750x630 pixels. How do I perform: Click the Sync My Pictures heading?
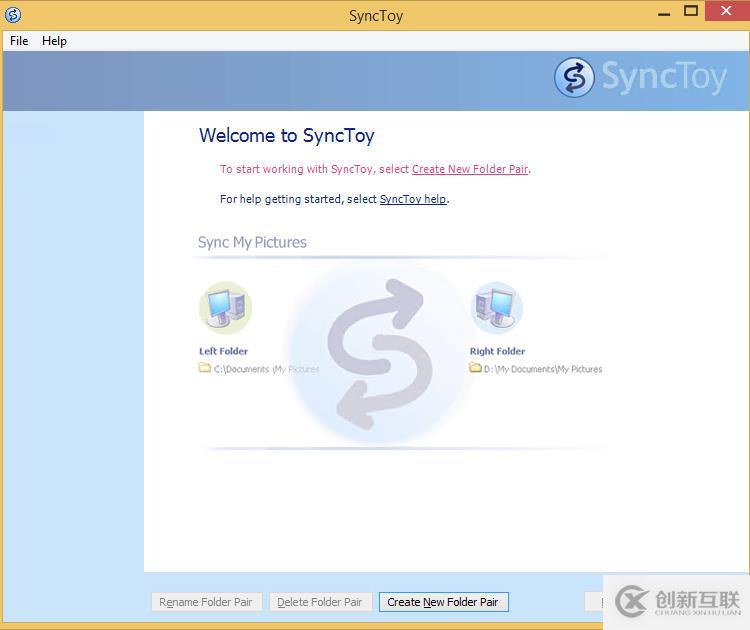tap(252, 242)
